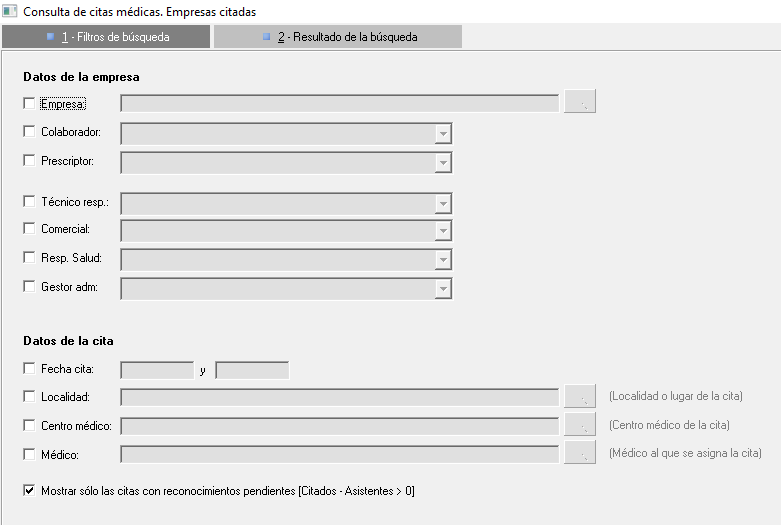Click the first Fecha cita date field
The width and height of the screenshot is (781, 525).
point(157,370)
